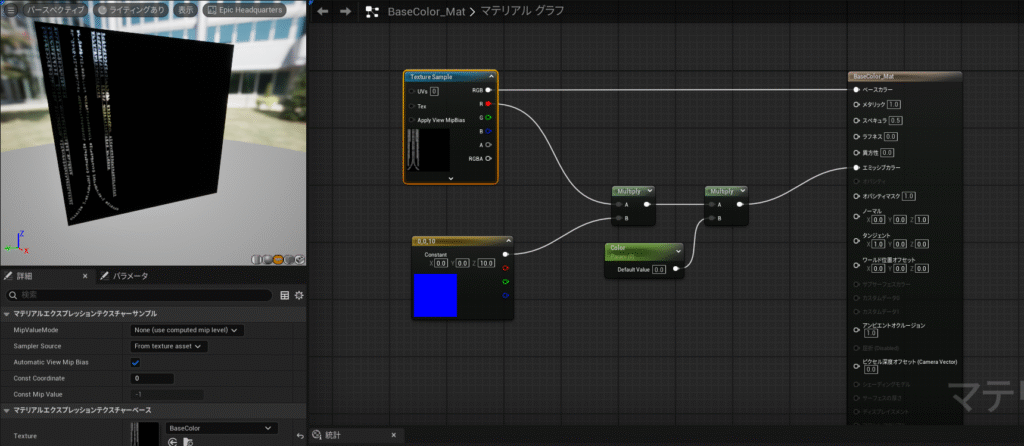Click the Base Color (ベースカラー) input pin
Image resolution: width=1024 pixels, height=446 pixels.
856,89
